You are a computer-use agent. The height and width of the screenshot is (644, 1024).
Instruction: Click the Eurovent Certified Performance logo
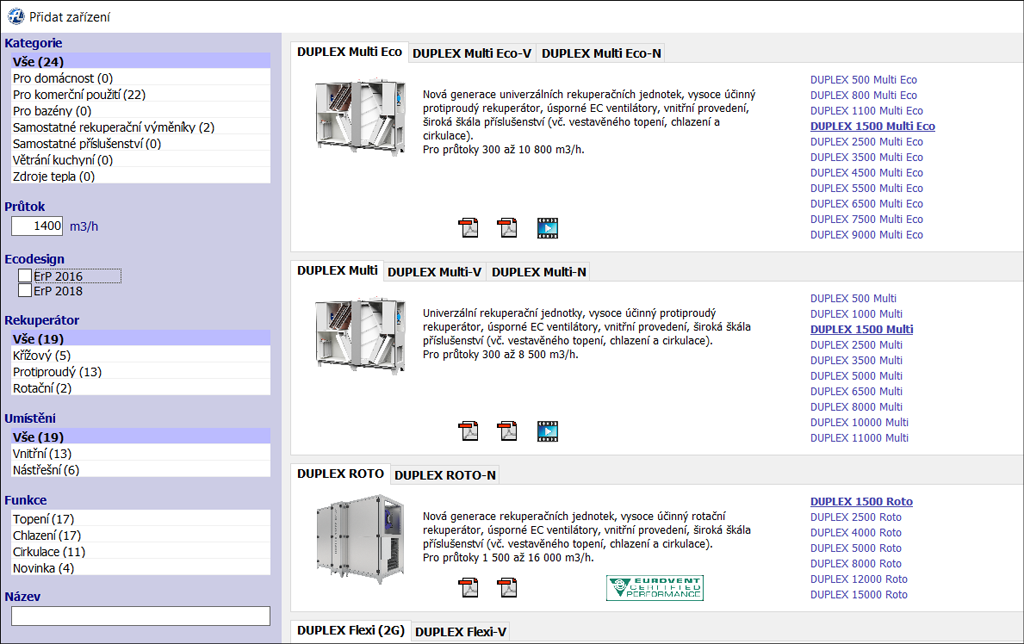(x=654, y=588)
